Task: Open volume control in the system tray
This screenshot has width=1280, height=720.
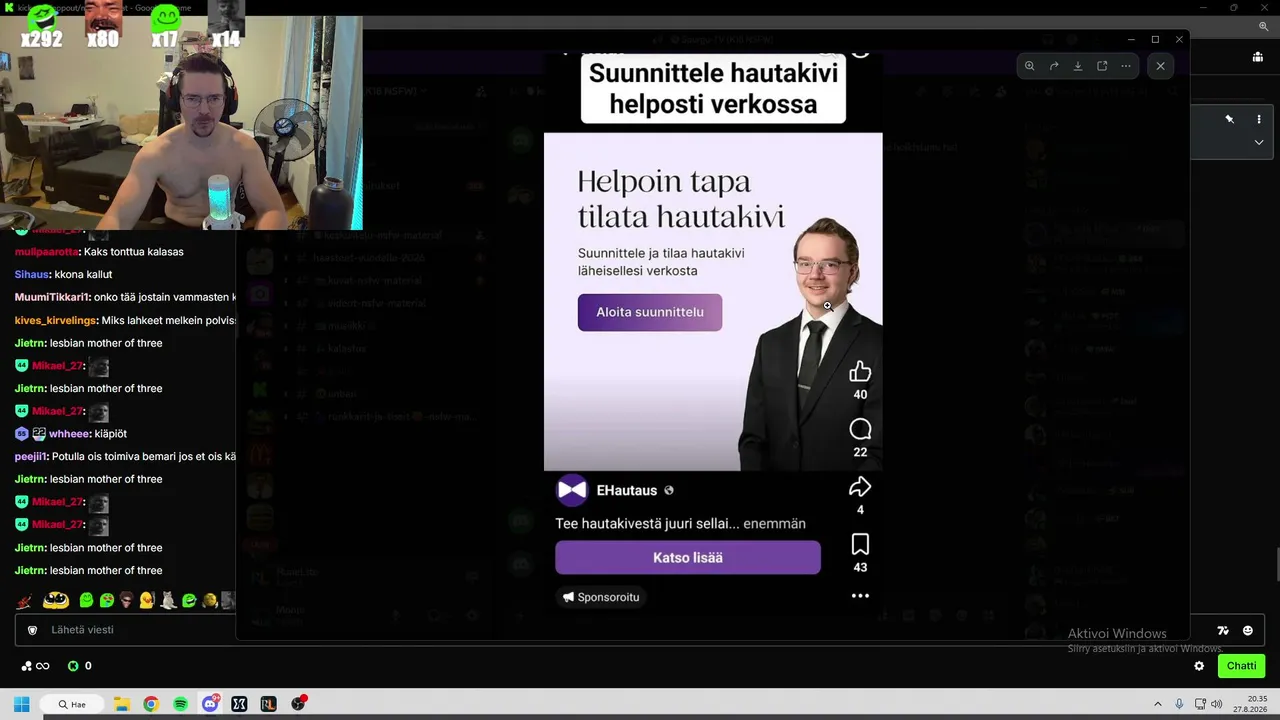Action: 1217,704
